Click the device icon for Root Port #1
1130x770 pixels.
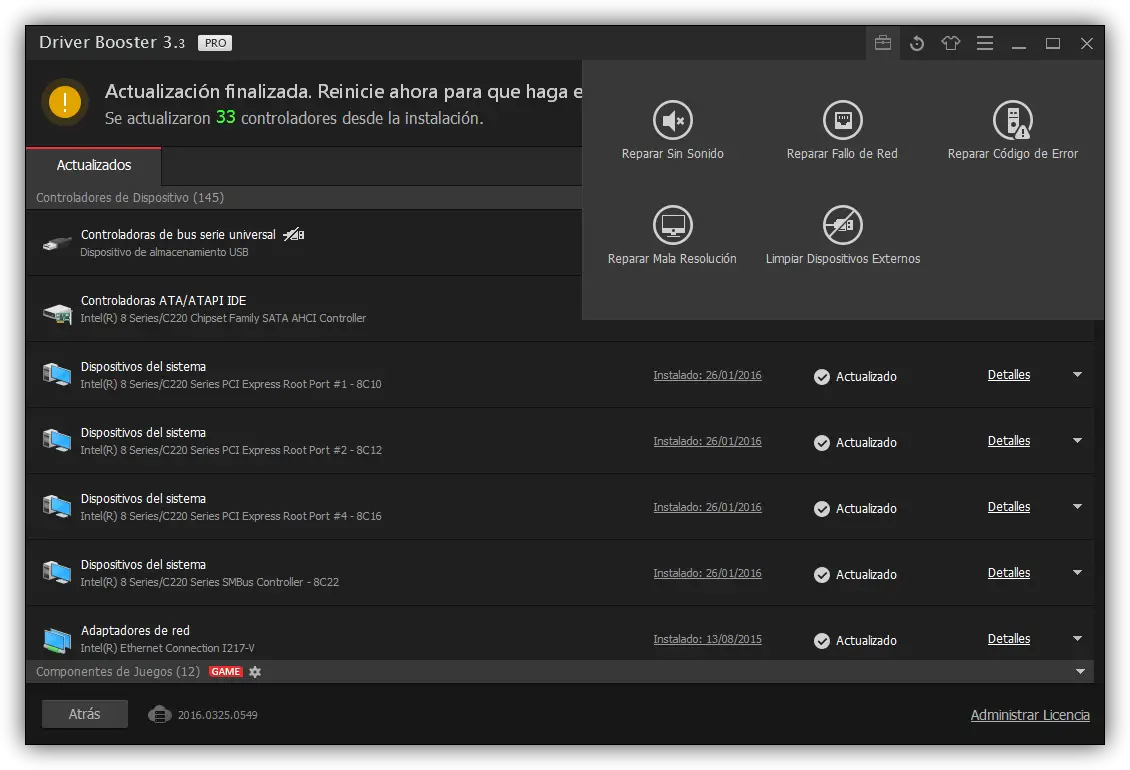pos(57,375)
